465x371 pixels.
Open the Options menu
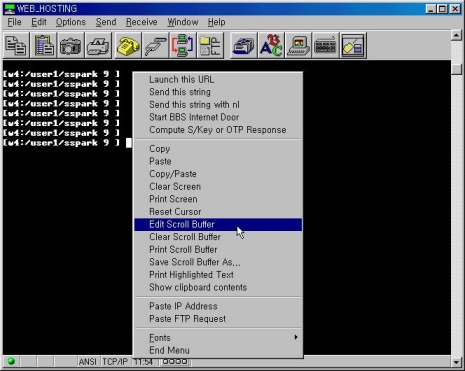pos(71,22)
